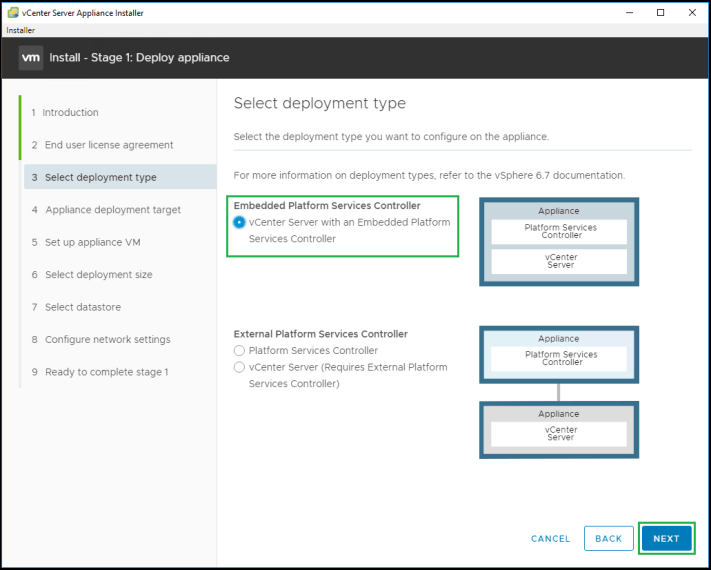This screenshot has height=570, width=711.
Task: Click the vCenter installer title bar icon
Action: click(12, 13)
